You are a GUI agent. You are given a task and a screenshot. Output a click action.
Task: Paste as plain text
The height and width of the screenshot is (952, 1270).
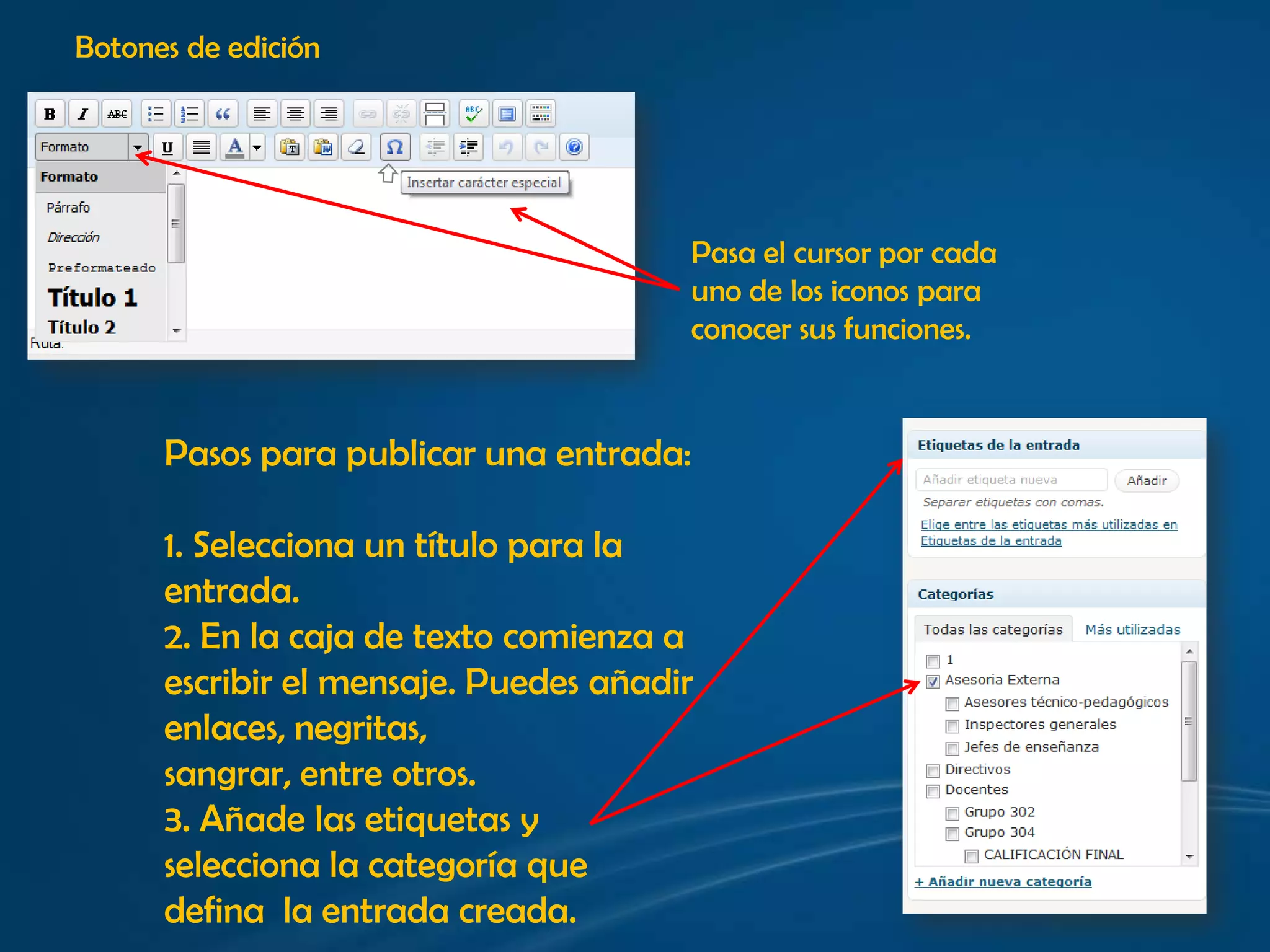290,148
